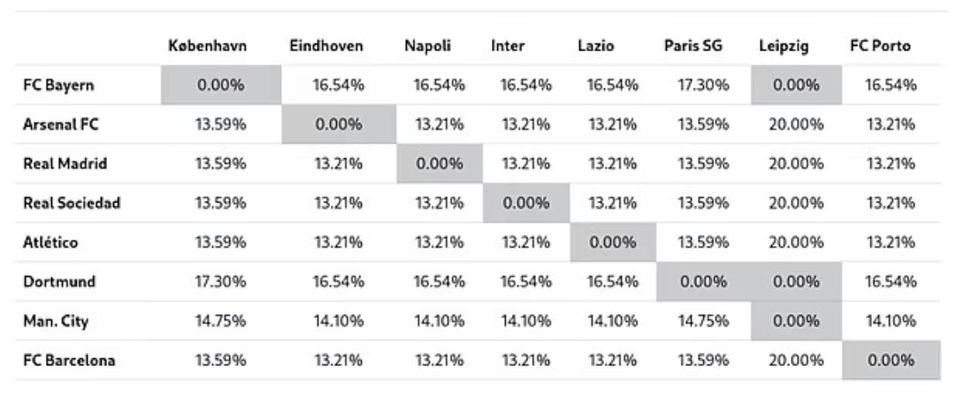Click the Eindhoven column header

[x=326, y=46]
